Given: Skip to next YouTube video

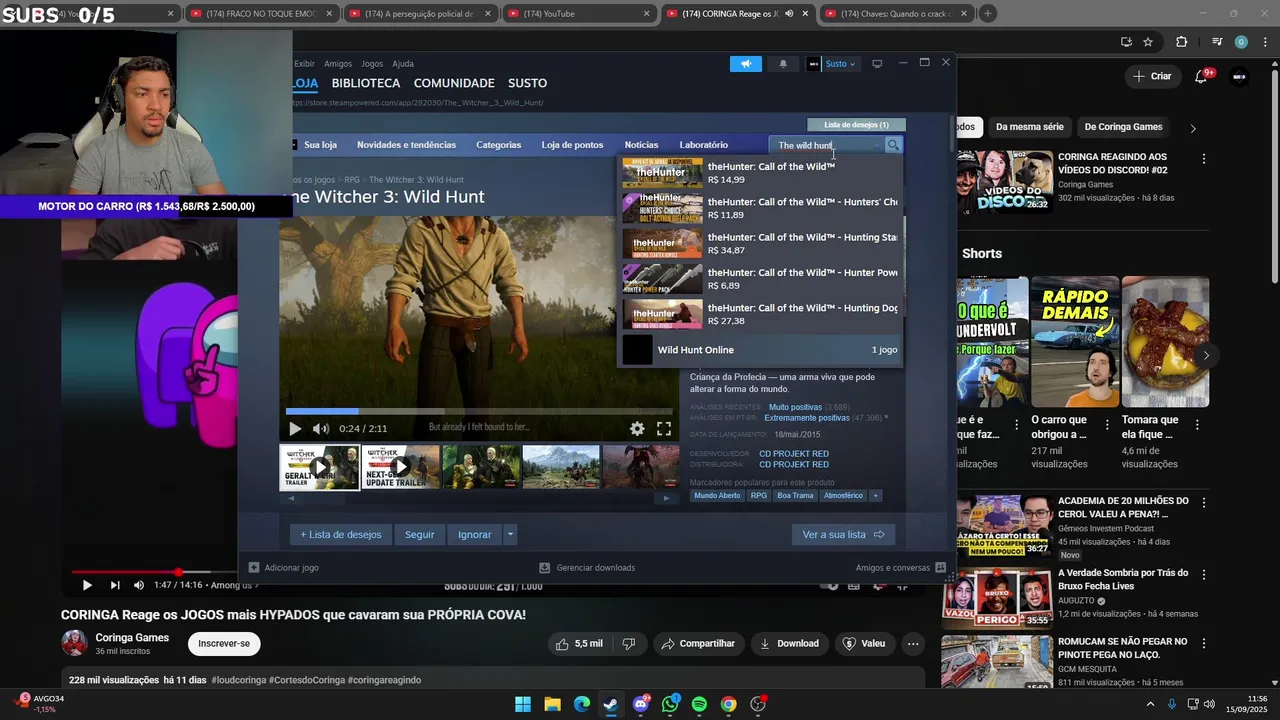Looking at the screenshot, I should click(115, 585).
